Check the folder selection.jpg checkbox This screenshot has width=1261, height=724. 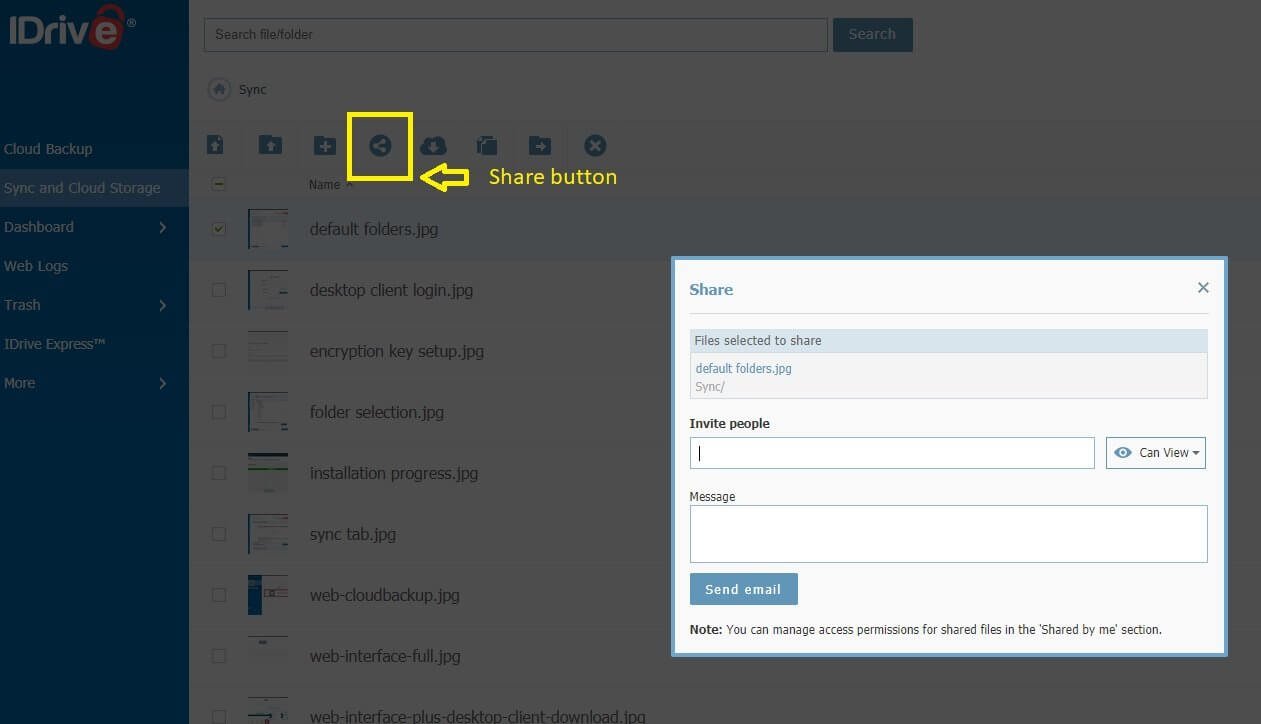(x=219, y=412)
